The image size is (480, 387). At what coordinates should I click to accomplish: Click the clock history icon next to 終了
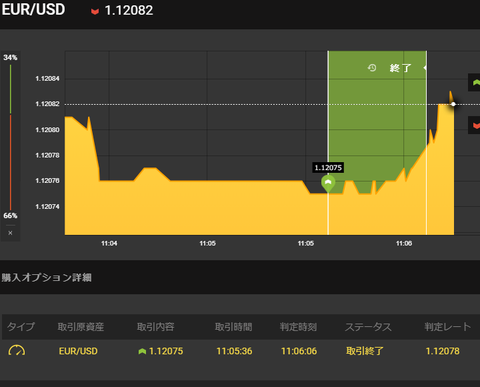coord(372,68)
